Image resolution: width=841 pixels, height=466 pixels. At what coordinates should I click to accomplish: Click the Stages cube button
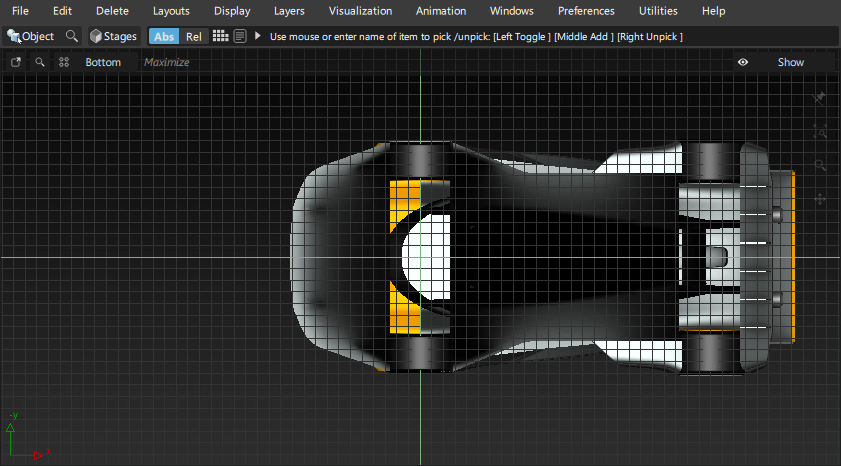(x=113, y=36)
